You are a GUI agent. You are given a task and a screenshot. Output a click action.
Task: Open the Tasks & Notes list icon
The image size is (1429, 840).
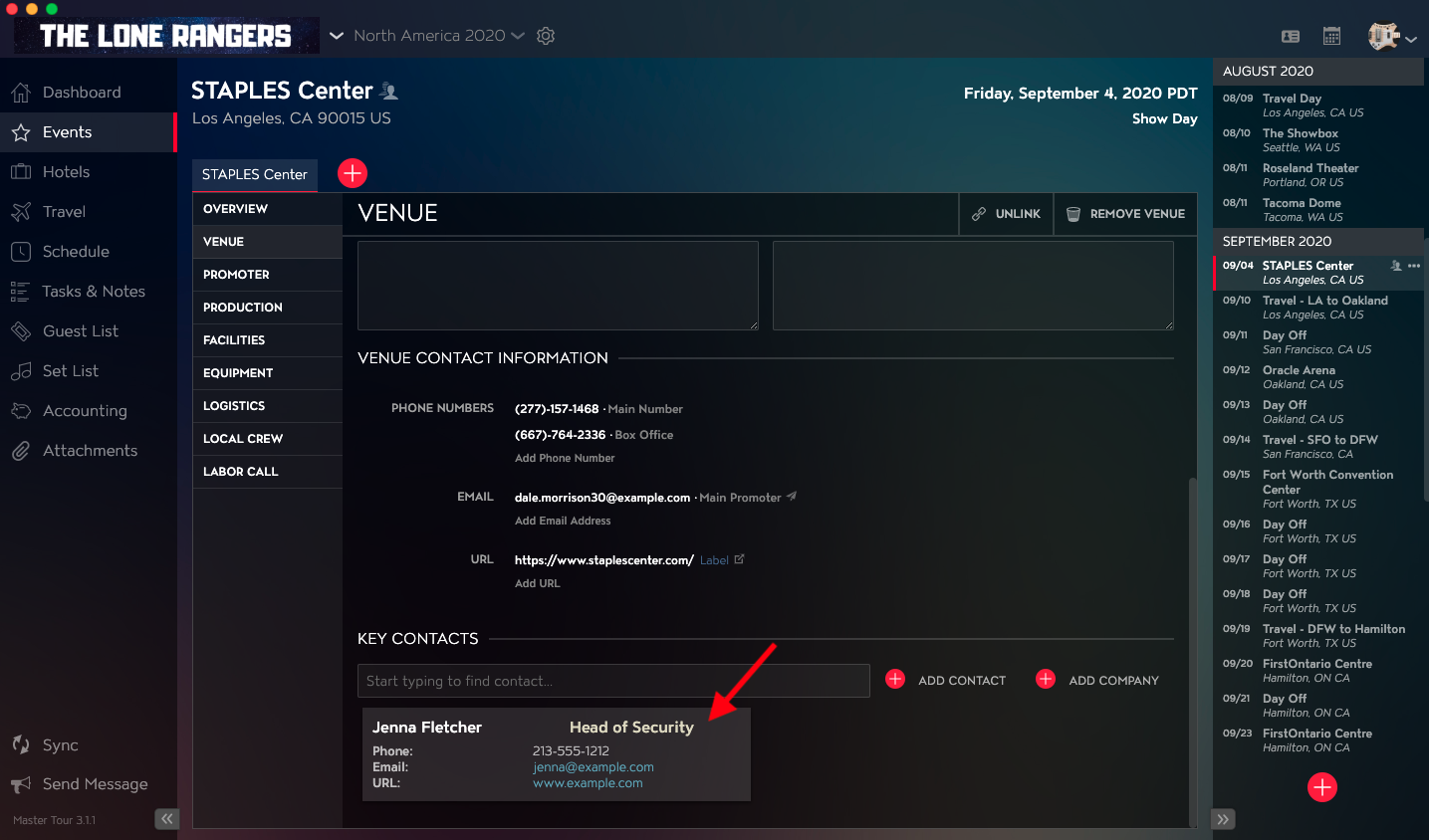pyautogui.click(x=20, y=292)
